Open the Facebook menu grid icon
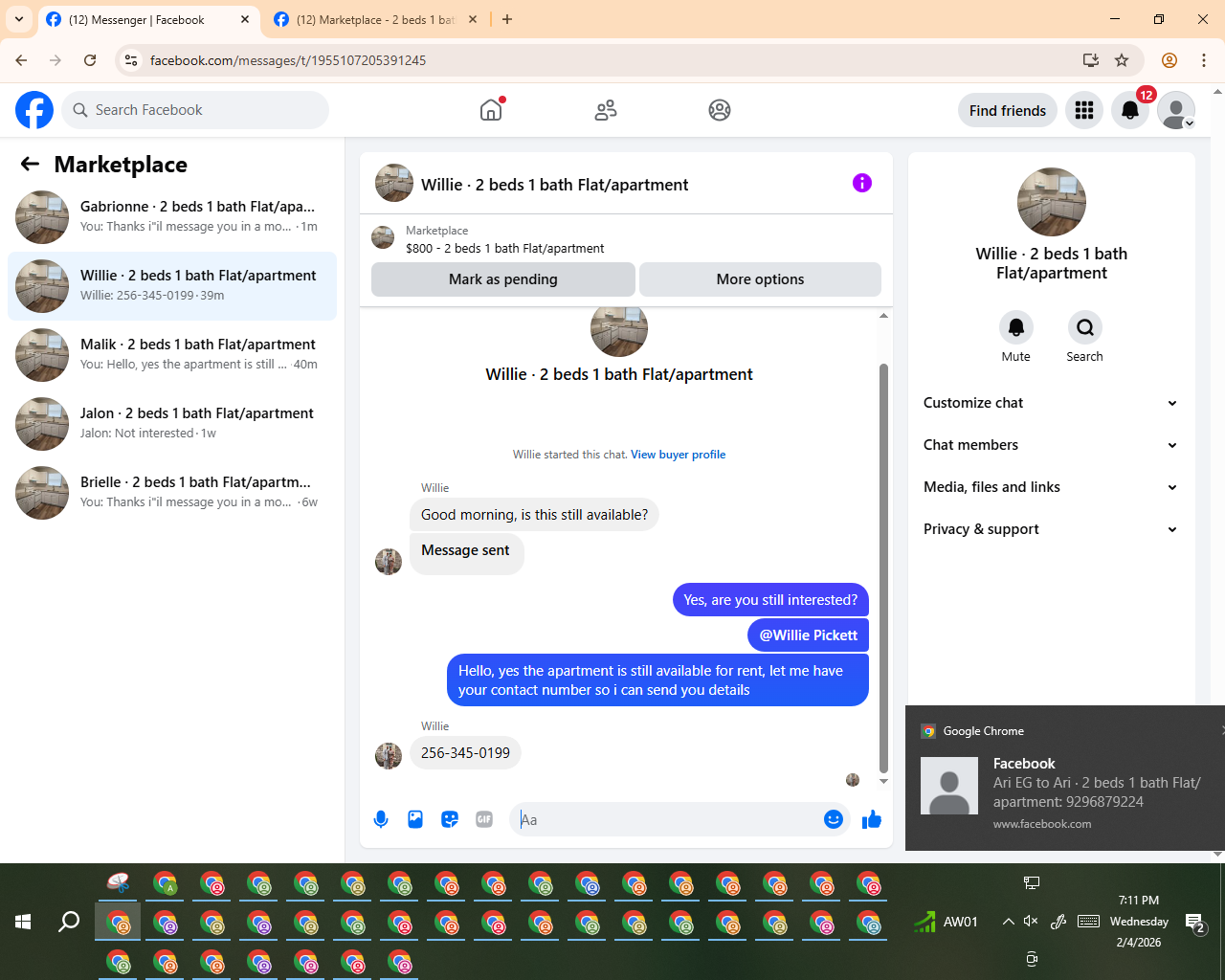1225x980 pixels. [1084, 110]
